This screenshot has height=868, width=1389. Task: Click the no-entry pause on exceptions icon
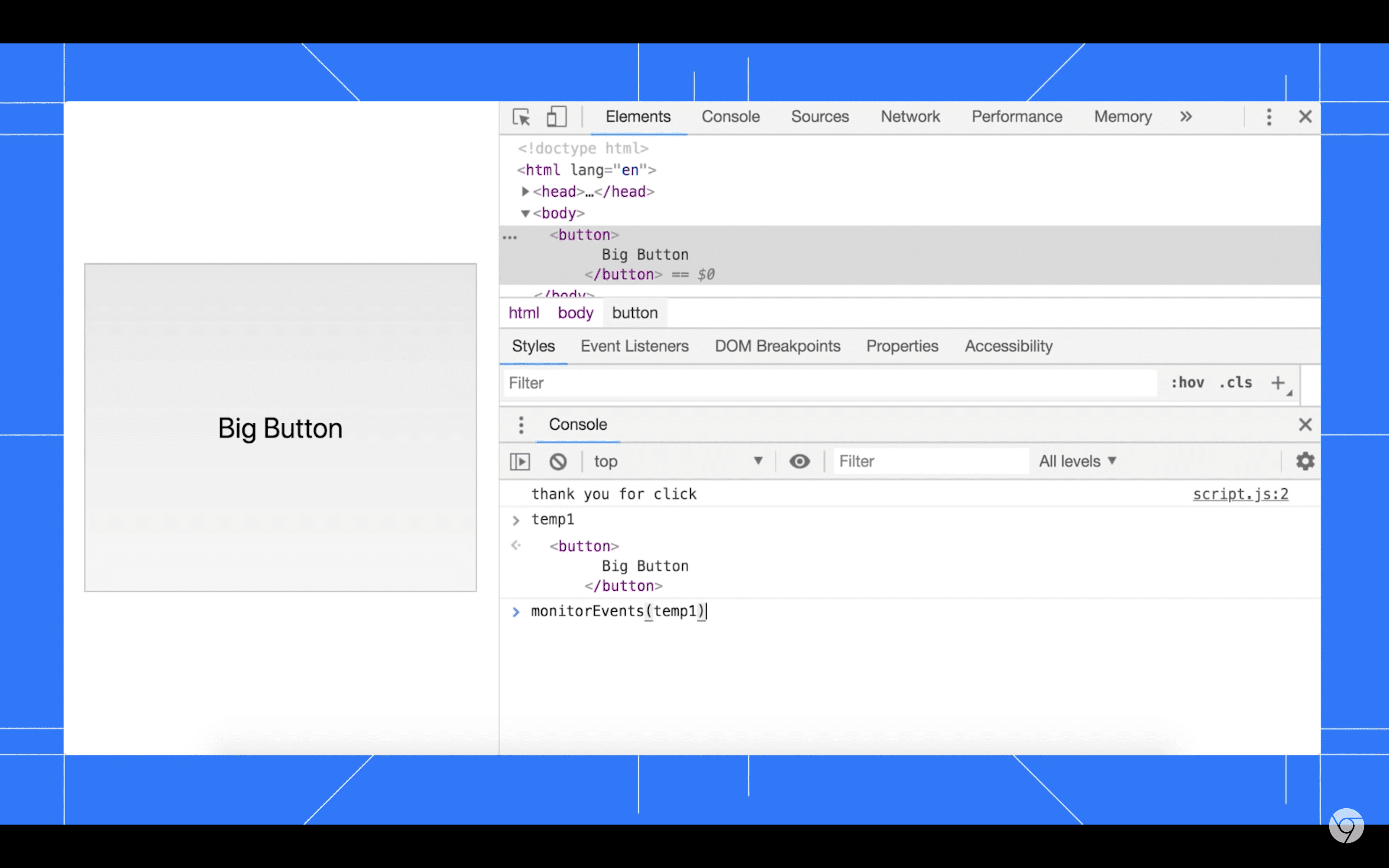[557, 461]
